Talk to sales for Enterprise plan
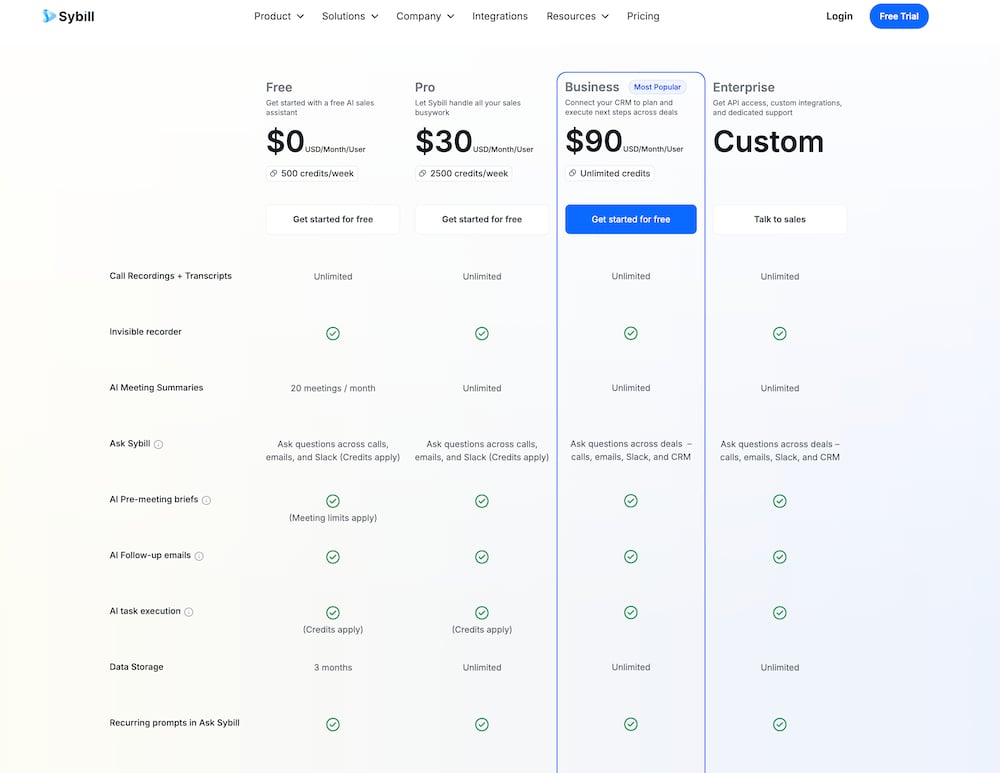 tap(779, 219)
